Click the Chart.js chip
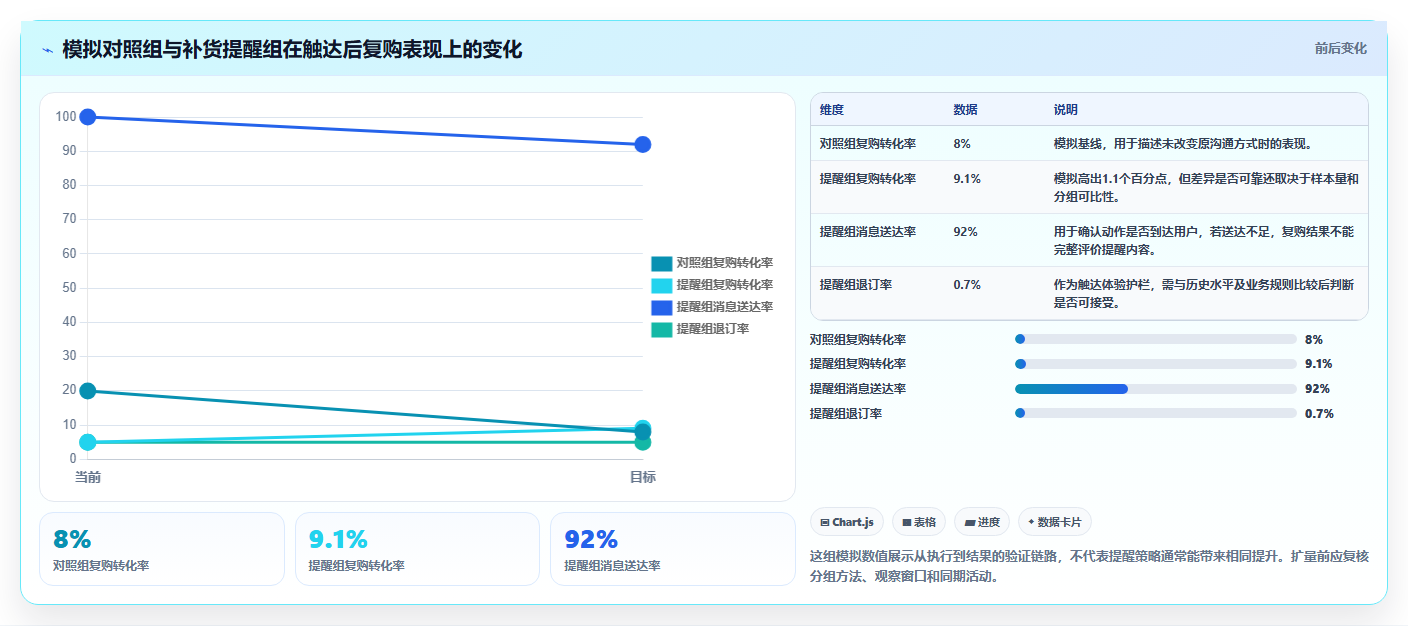 coord(846,522)
